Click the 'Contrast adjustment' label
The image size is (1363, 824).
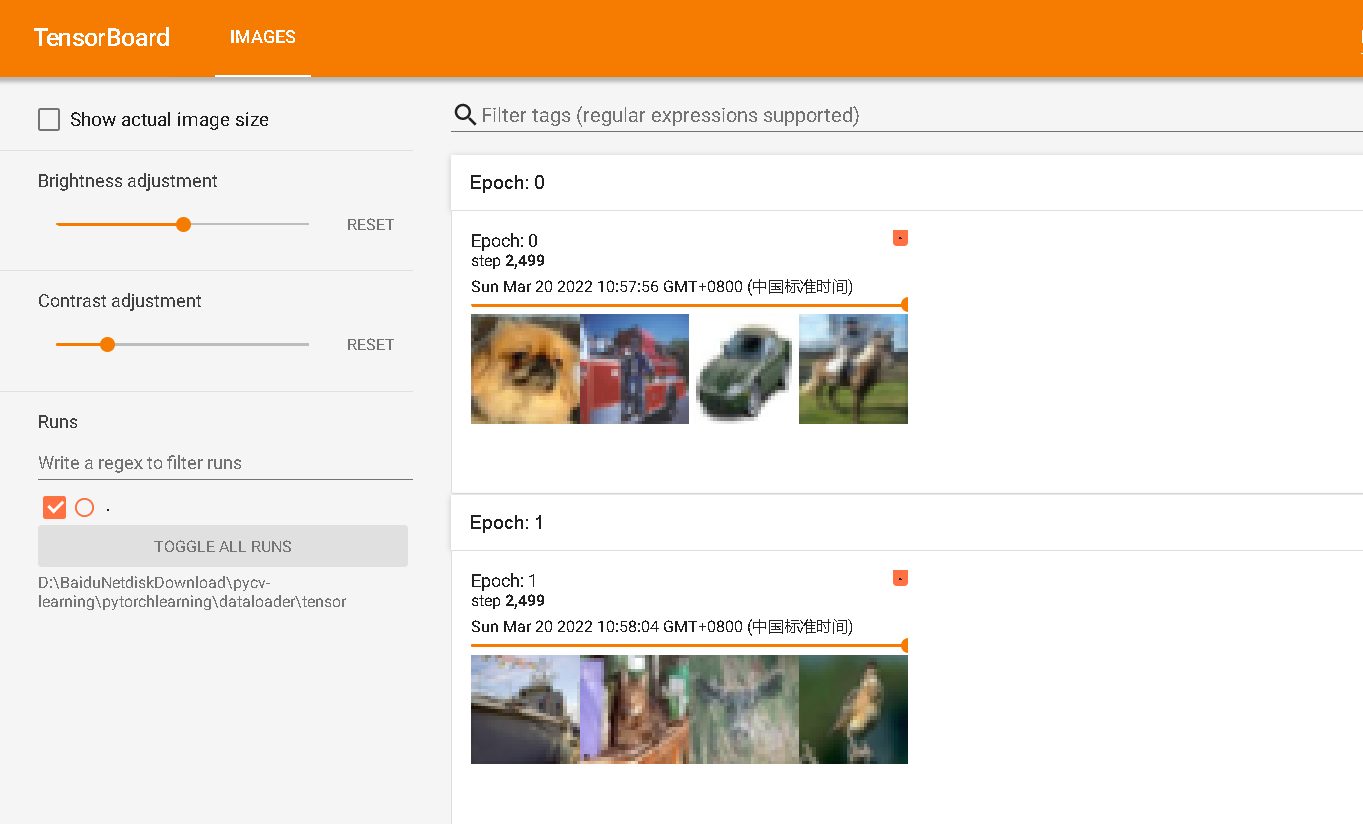click(x=120, y=301)
